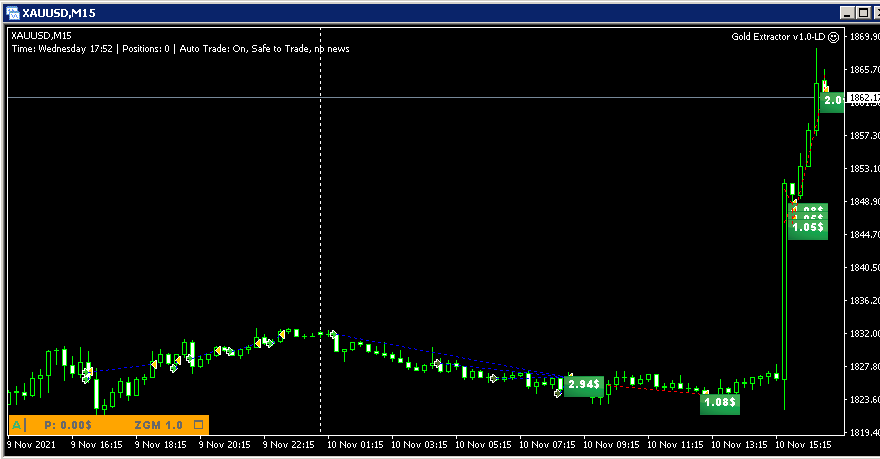880x459 pixels.
Task: Click the current price tag 1862.17
Action: (864, 98)
